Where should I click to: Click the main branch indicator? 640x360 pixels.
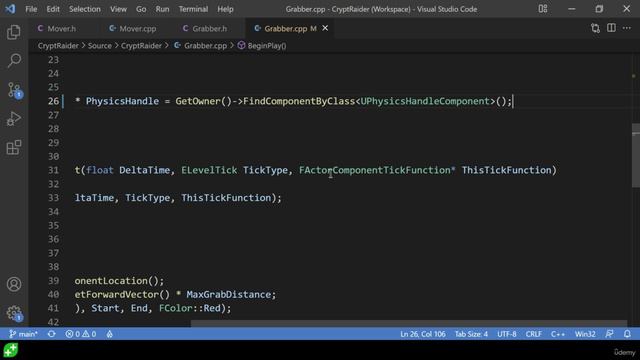tap(23, 334)
